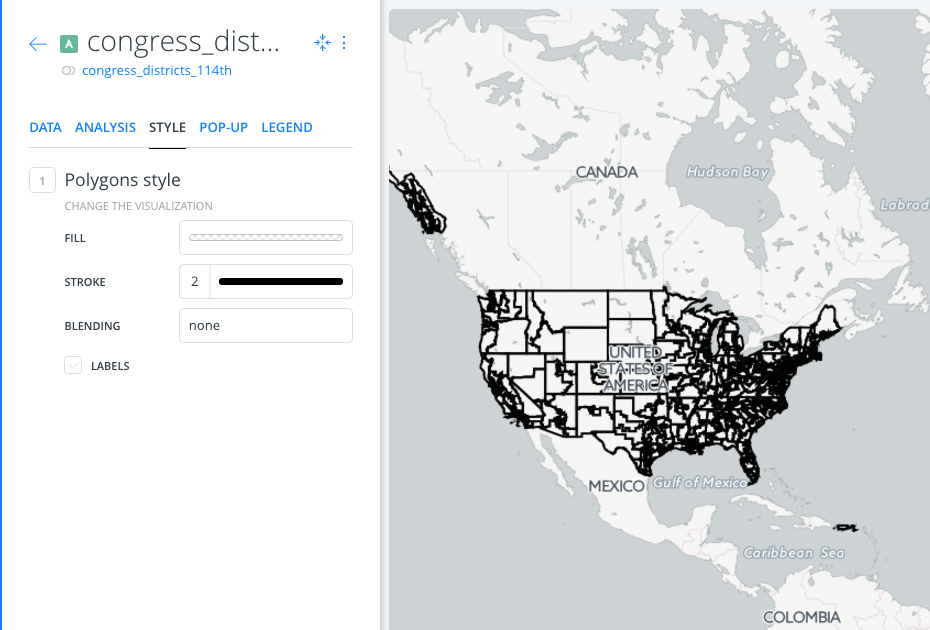This screenshot has width=930, height=630.
Task: Go back using the left arrow
Action: [37, 44]
